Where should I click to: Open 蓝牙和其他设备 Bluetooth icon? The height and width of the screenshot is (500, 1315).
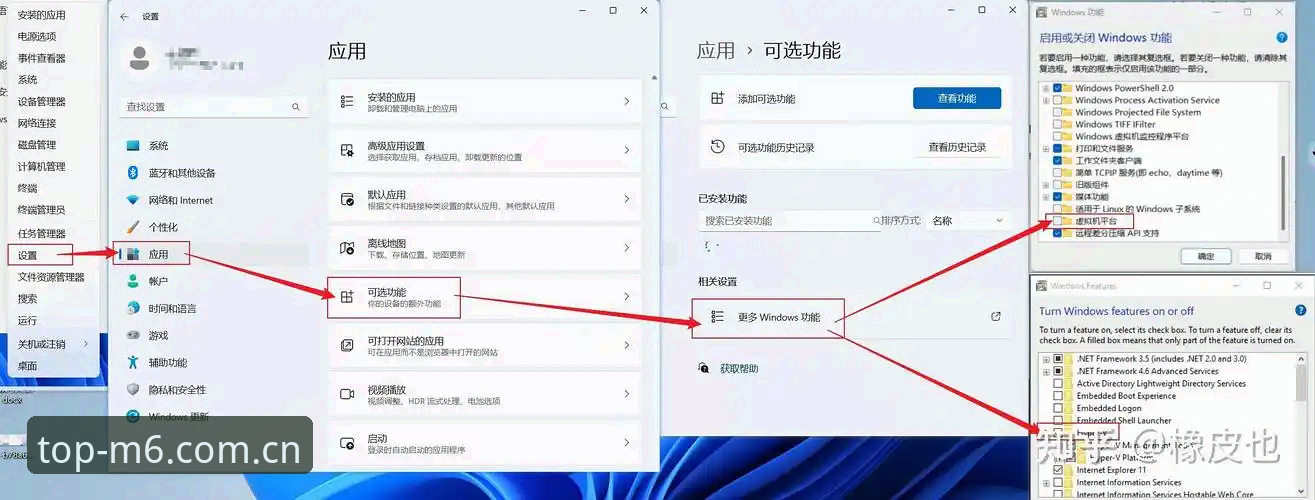coord(133,173)
